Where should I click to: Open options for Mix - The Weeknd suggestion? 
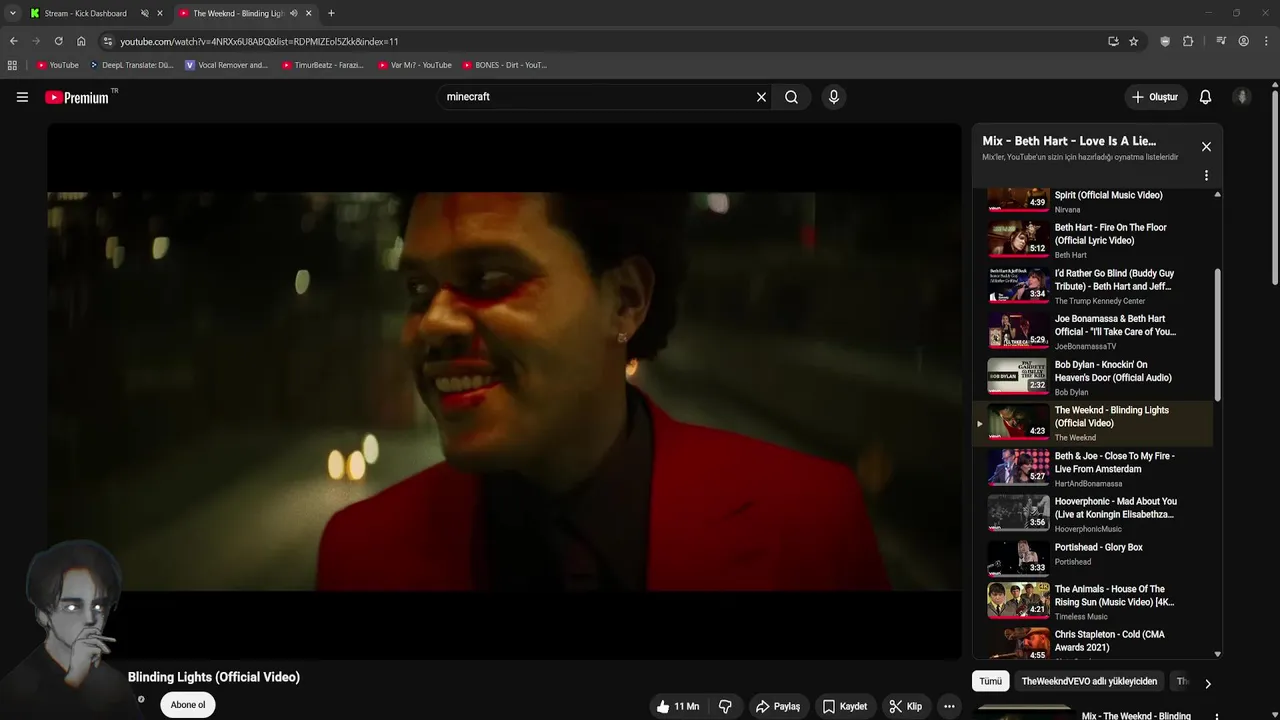tap(1217, 716)
